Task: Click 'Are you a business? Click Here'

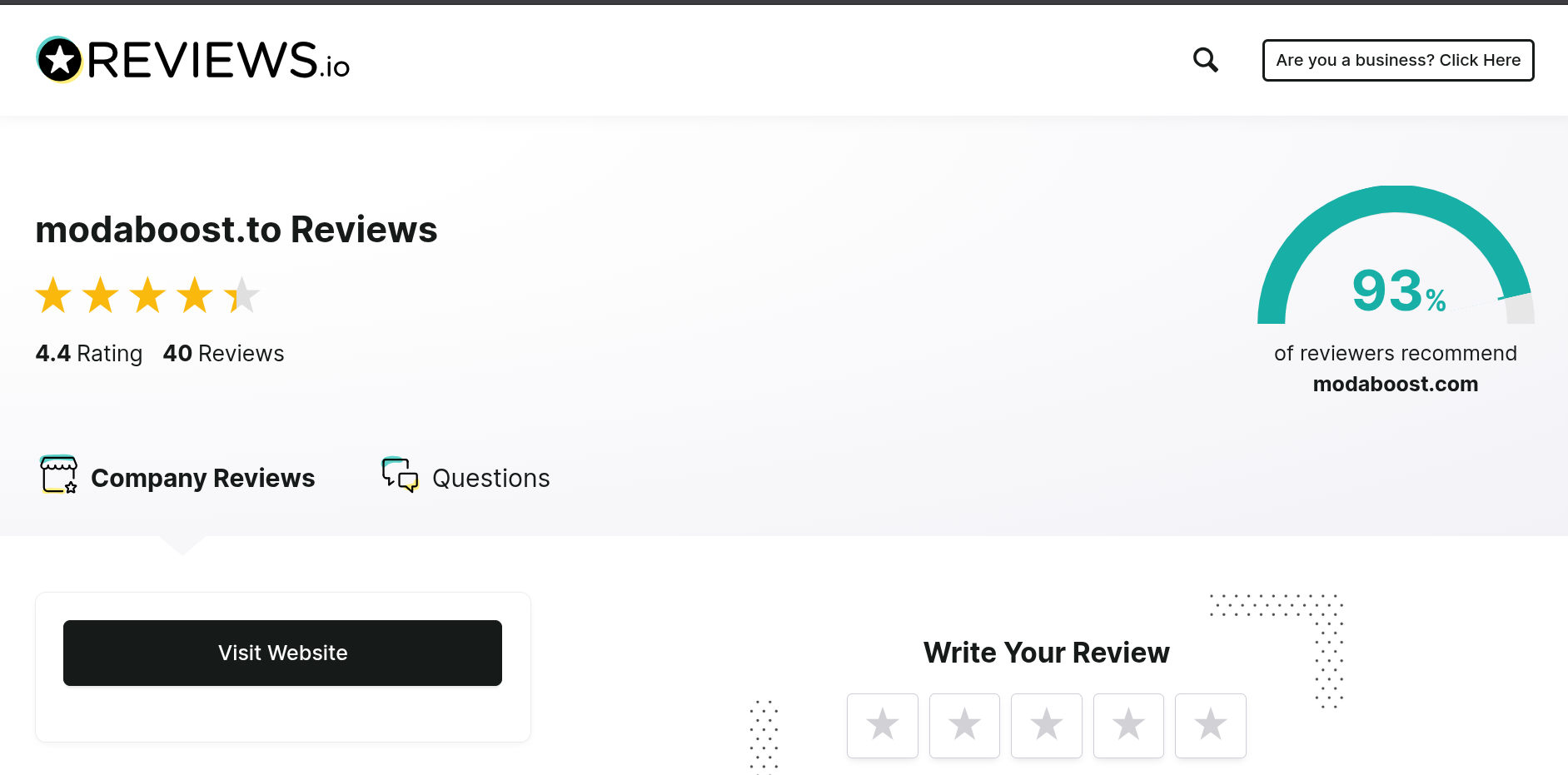Action: [1398, 59]
